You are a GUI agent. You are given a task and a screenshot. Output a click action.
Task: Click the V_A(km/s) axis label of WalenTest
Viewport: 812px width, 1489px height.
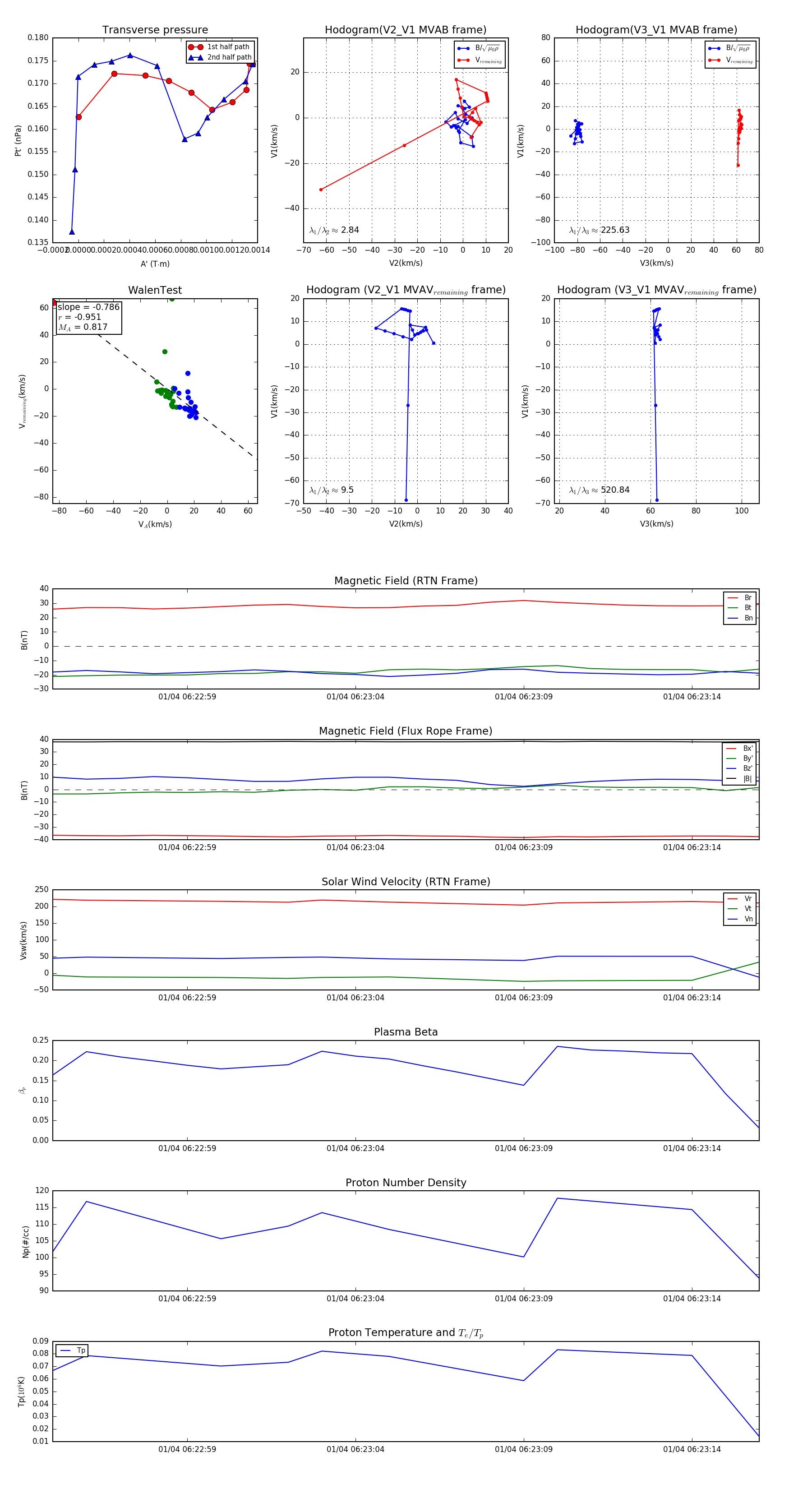coord(155,524)
